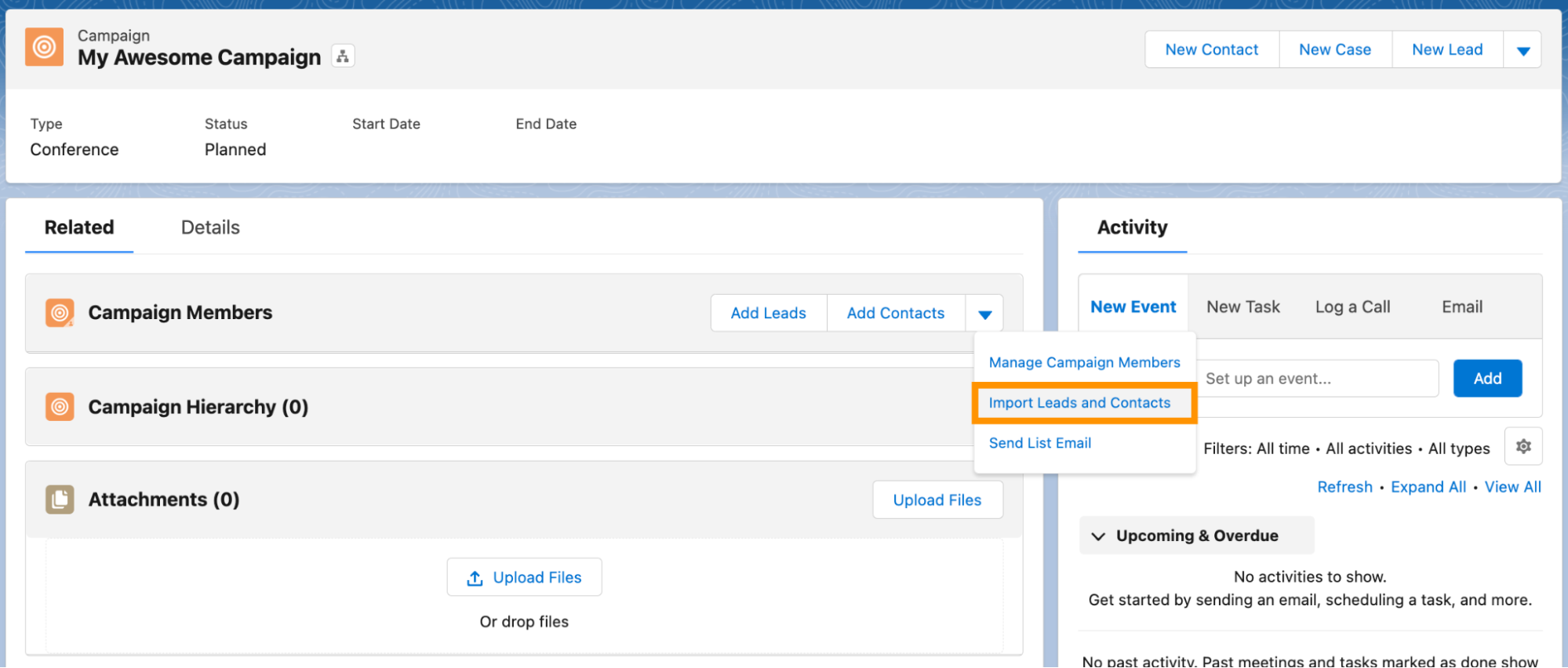Click Upload Files button in Attachments header
Image resolution: width=1568 pixels, height=668 pixels.
tap(937, 500)
